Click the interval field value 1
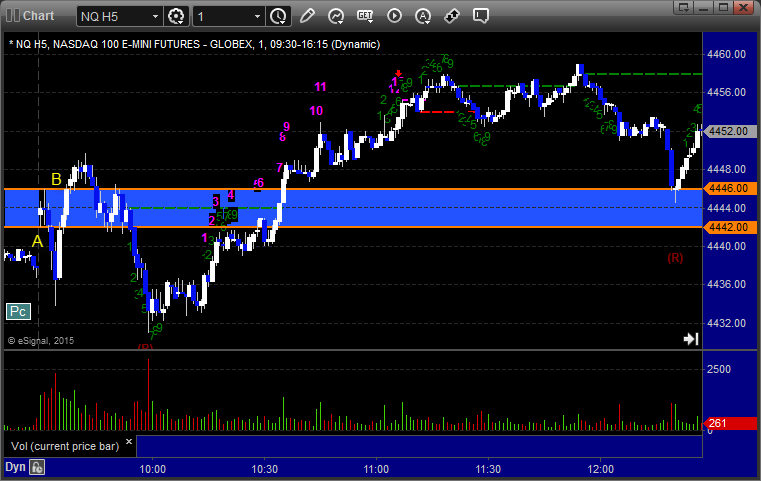This screenshot has width=761, height=481. [x=223, y=17]
